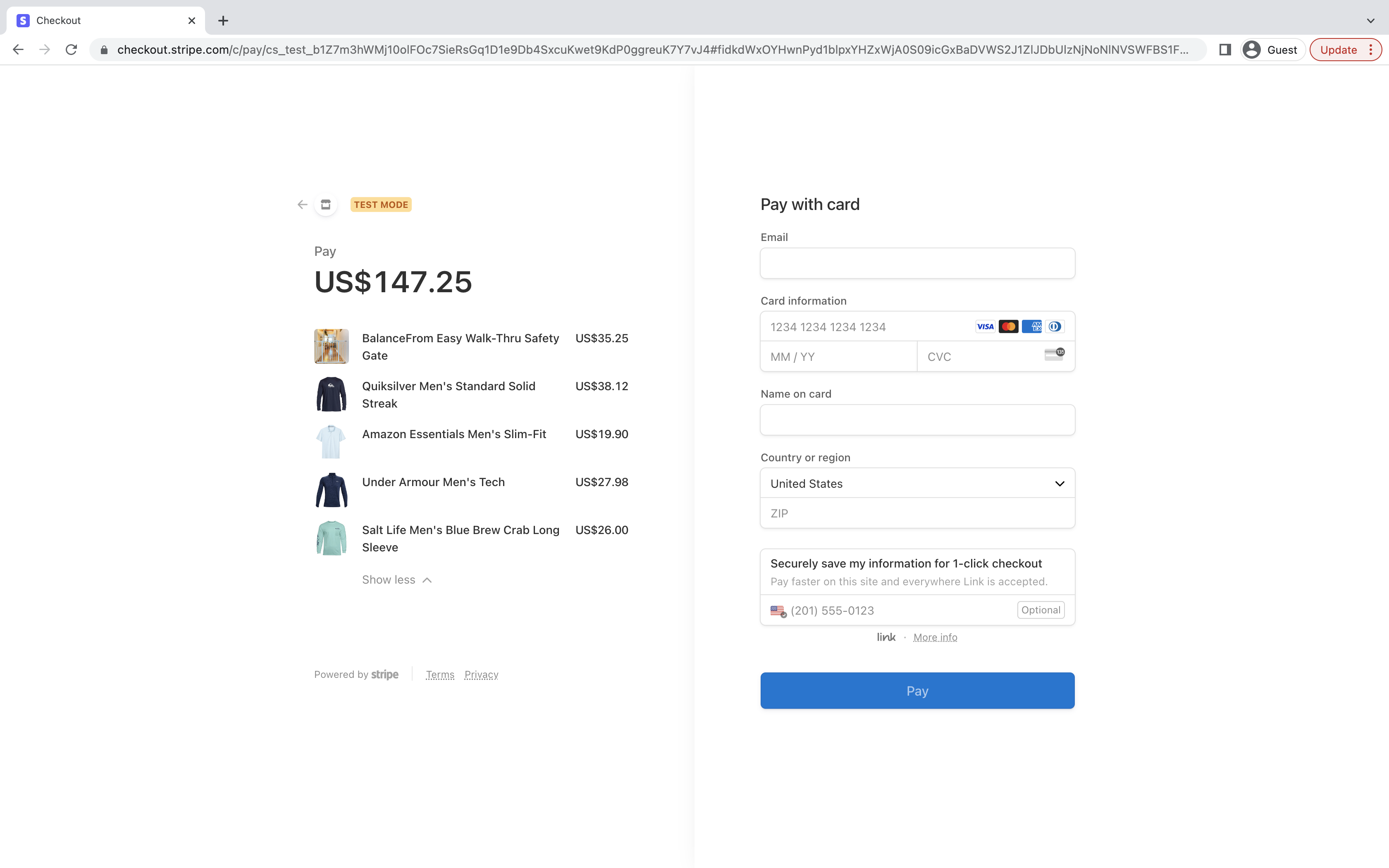Click the Powered by Stripe link
Viewport: 1389px width, 868px height.
pos(356,675)
